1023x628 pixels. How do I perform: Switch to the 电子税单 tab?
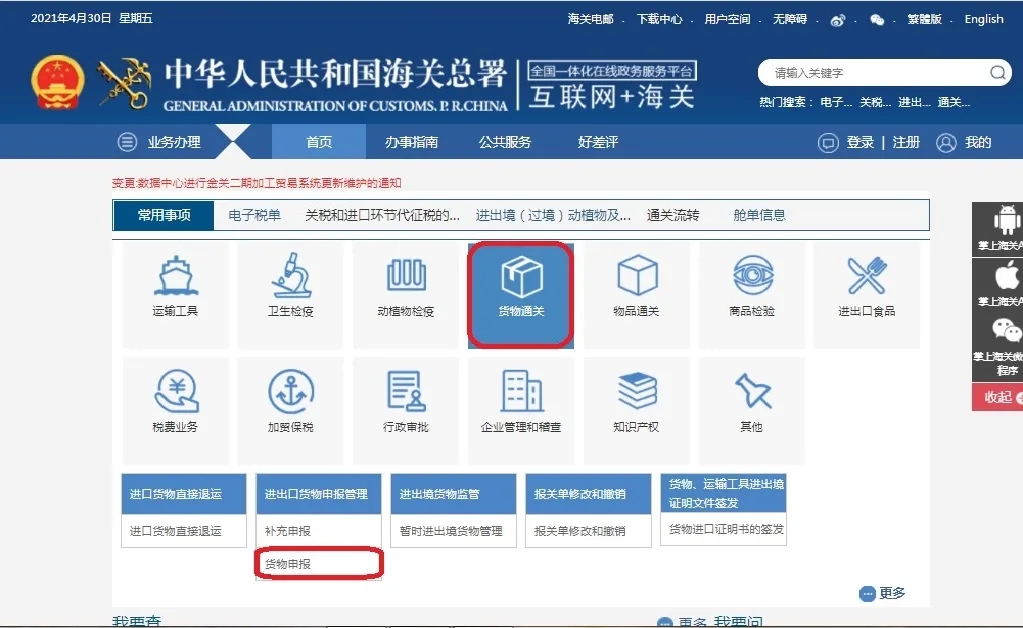click(x=254, y=215)
